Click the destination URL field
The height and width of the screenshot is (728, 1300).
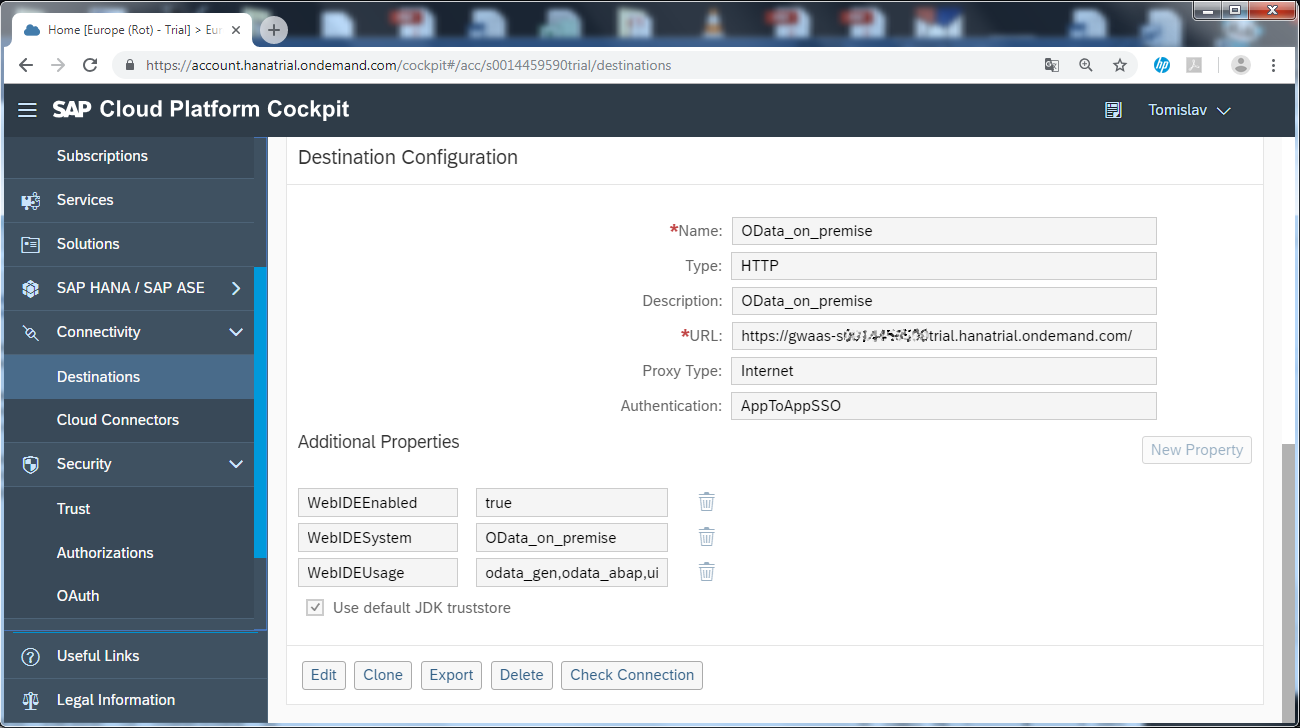(943, 336)
